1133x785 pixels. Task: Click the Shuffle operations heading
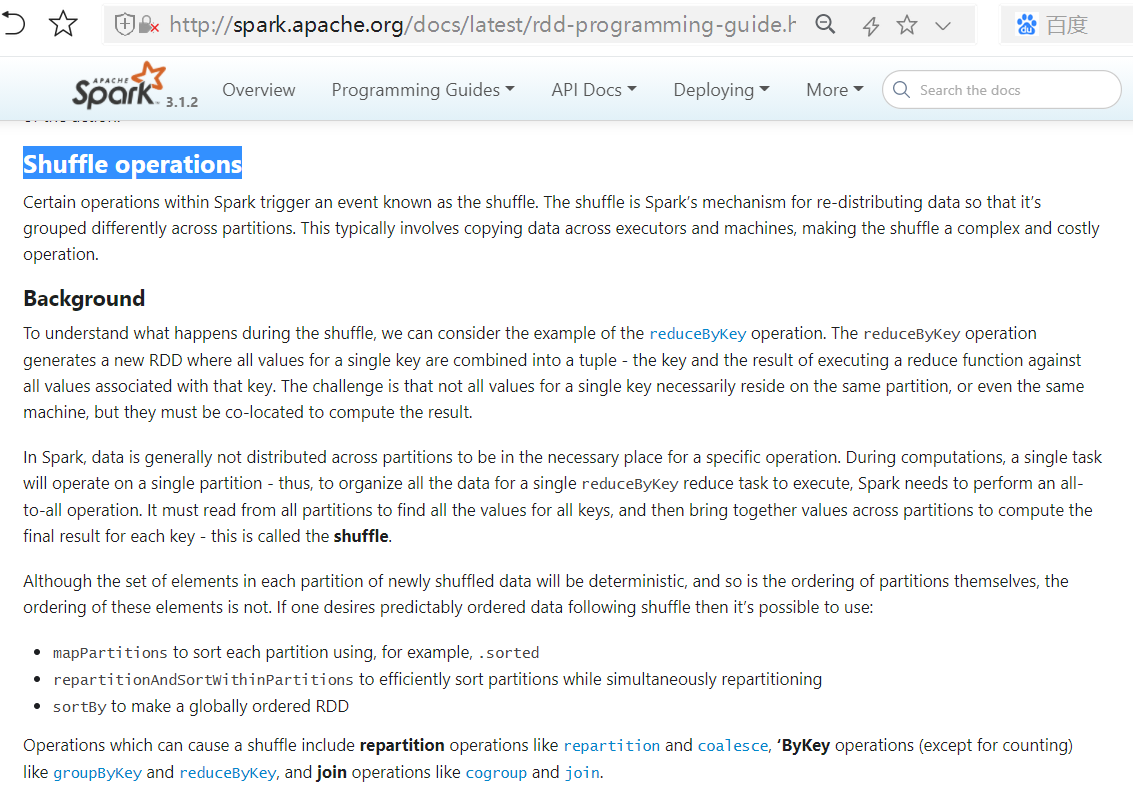click(x=132, y=164)
